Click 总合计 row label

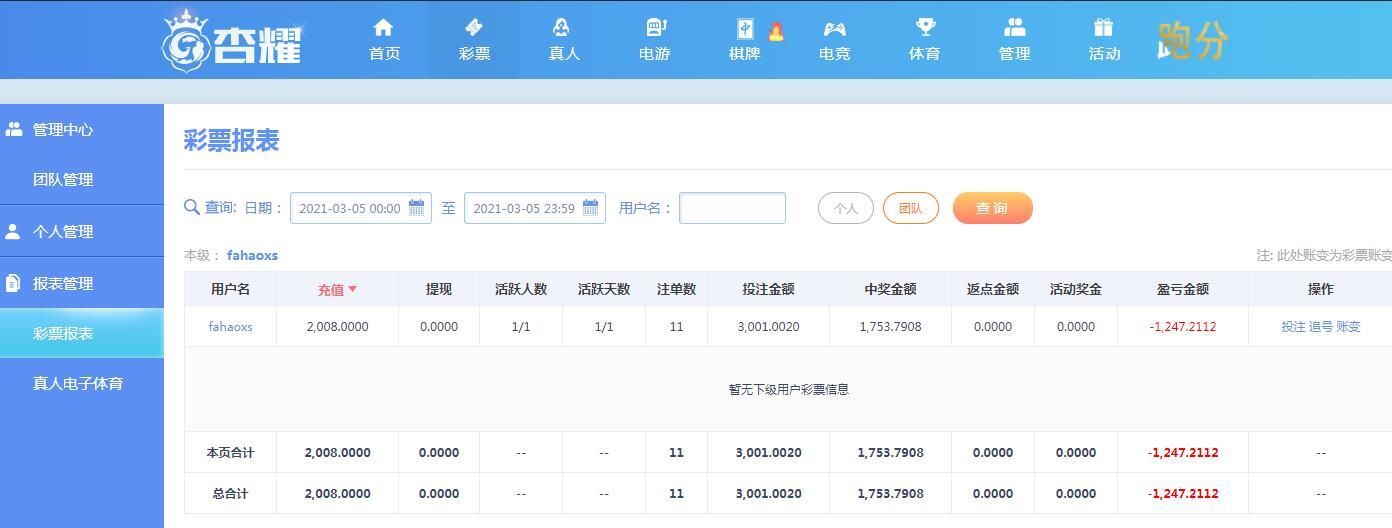[x=230, y=493]
